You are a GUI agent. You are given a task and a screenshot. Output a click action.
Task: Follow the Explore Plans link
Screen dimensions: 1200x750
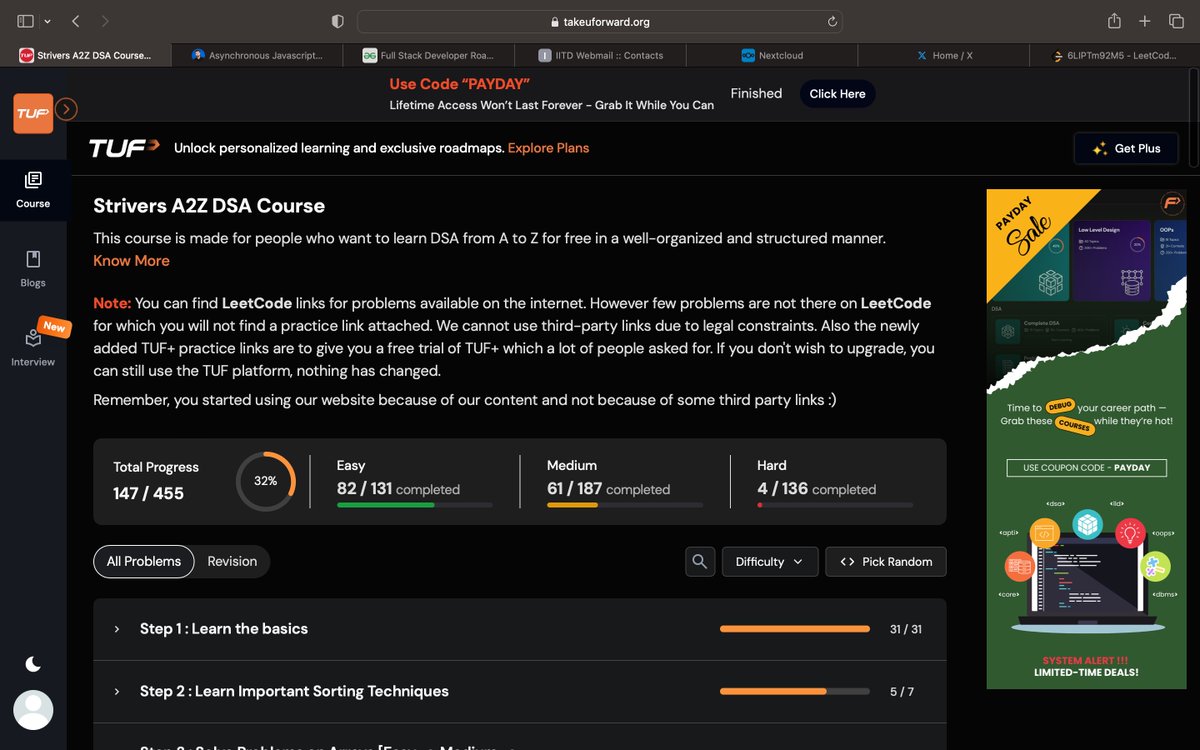[548, 148]
